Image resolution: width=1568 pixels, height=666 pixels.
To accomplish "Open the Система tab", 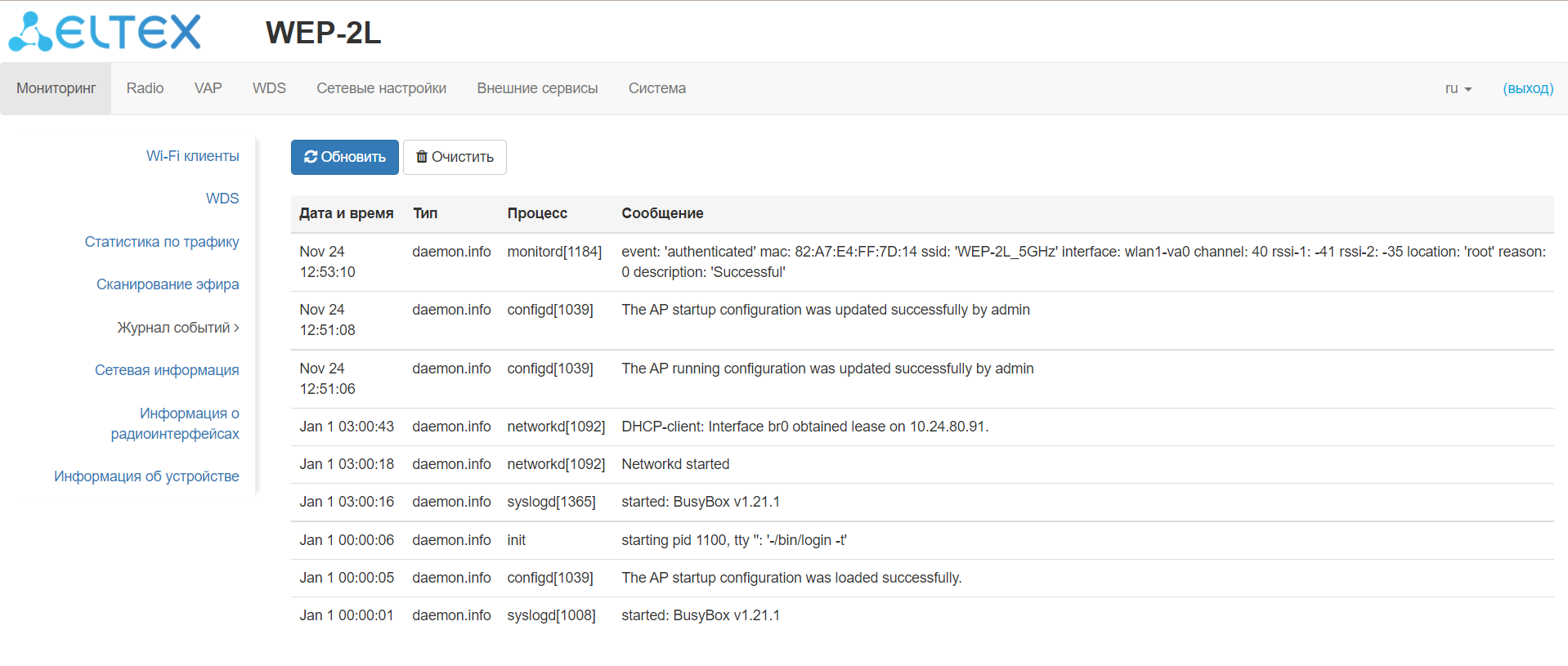I will tap(656, 88).
